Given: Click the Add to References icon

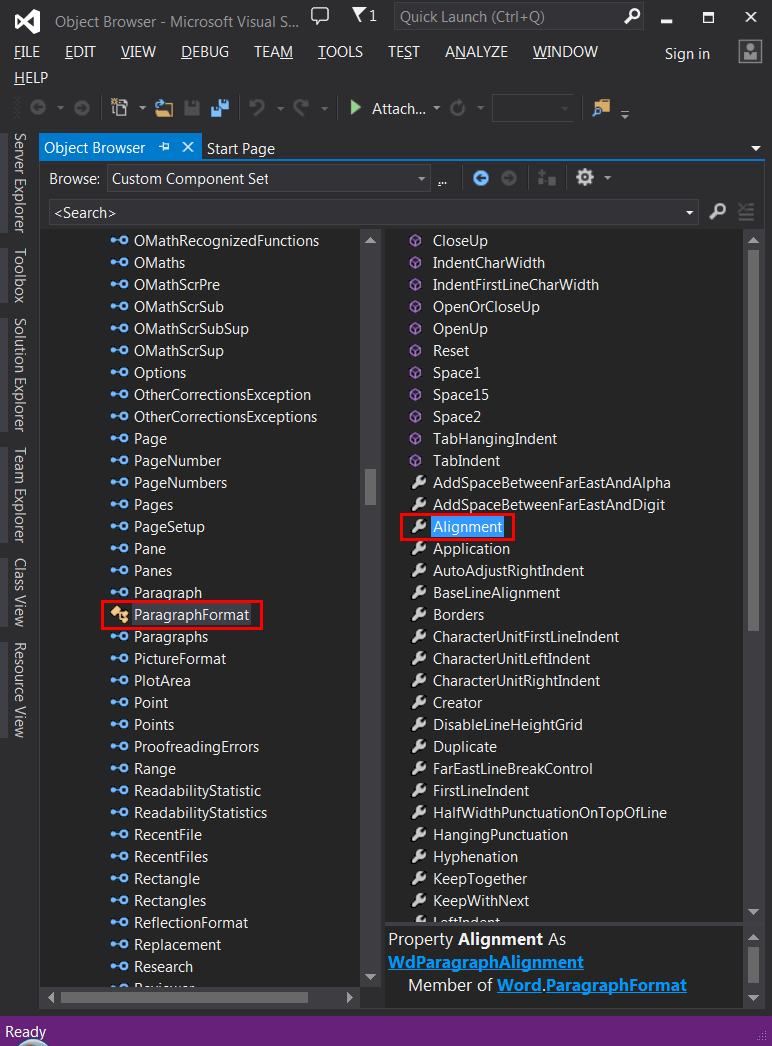Looking at the screenshot, I should pos(546,178).
